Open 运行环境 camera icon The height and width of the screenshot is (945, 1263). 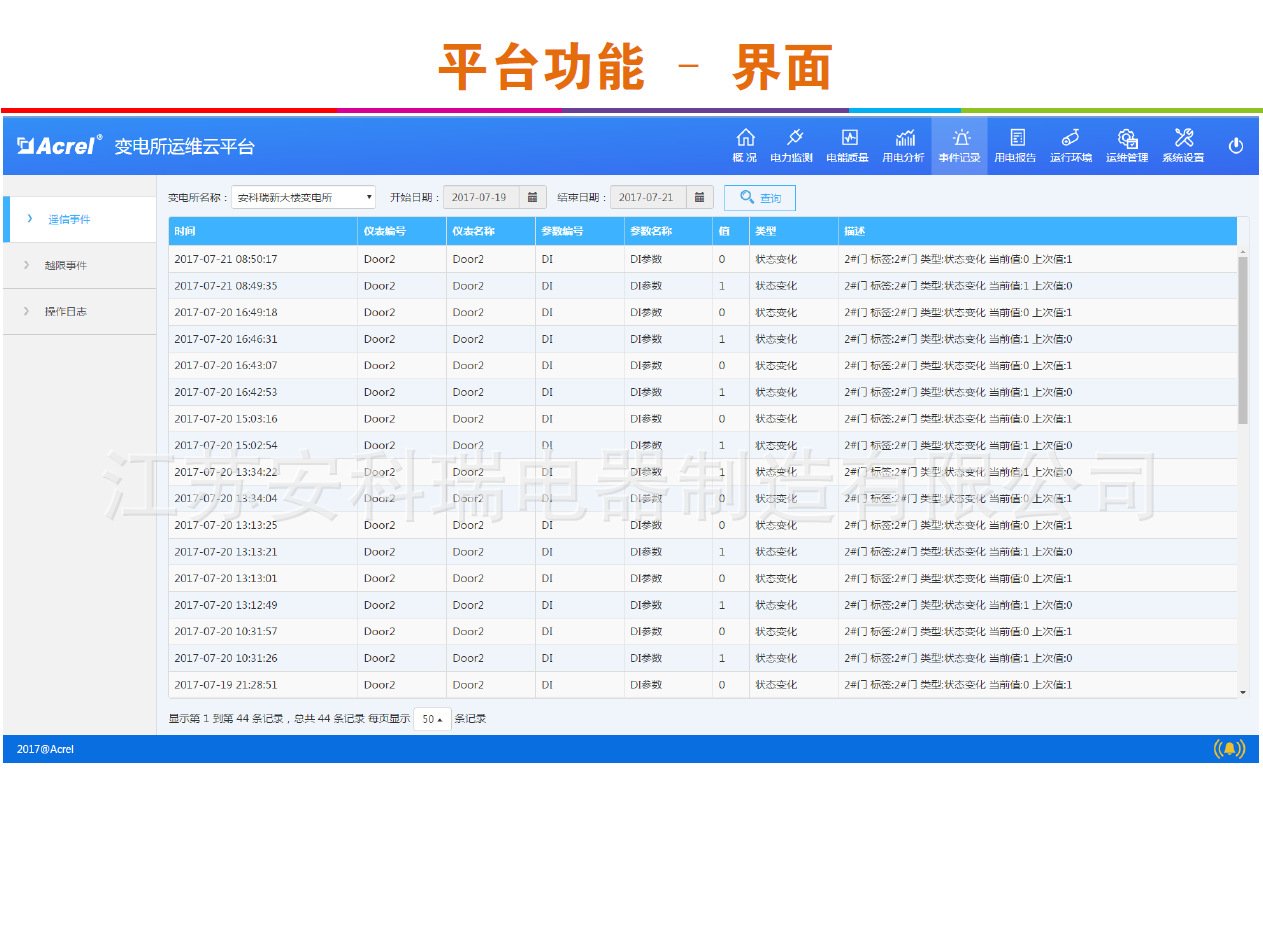[x=1070, y=138]
